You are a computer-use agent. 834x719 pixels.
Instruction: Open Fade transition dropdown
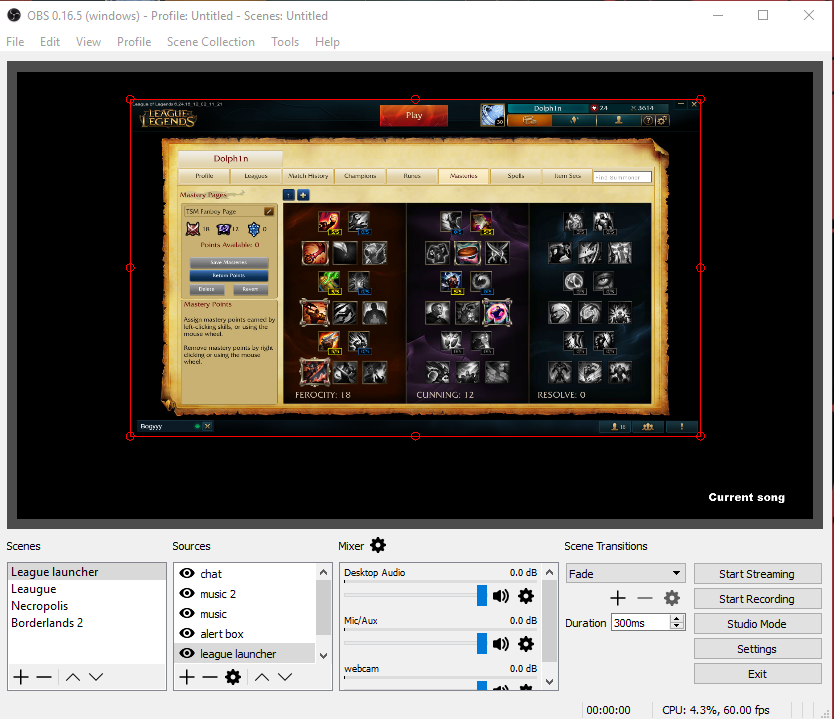tap(626, 573)
